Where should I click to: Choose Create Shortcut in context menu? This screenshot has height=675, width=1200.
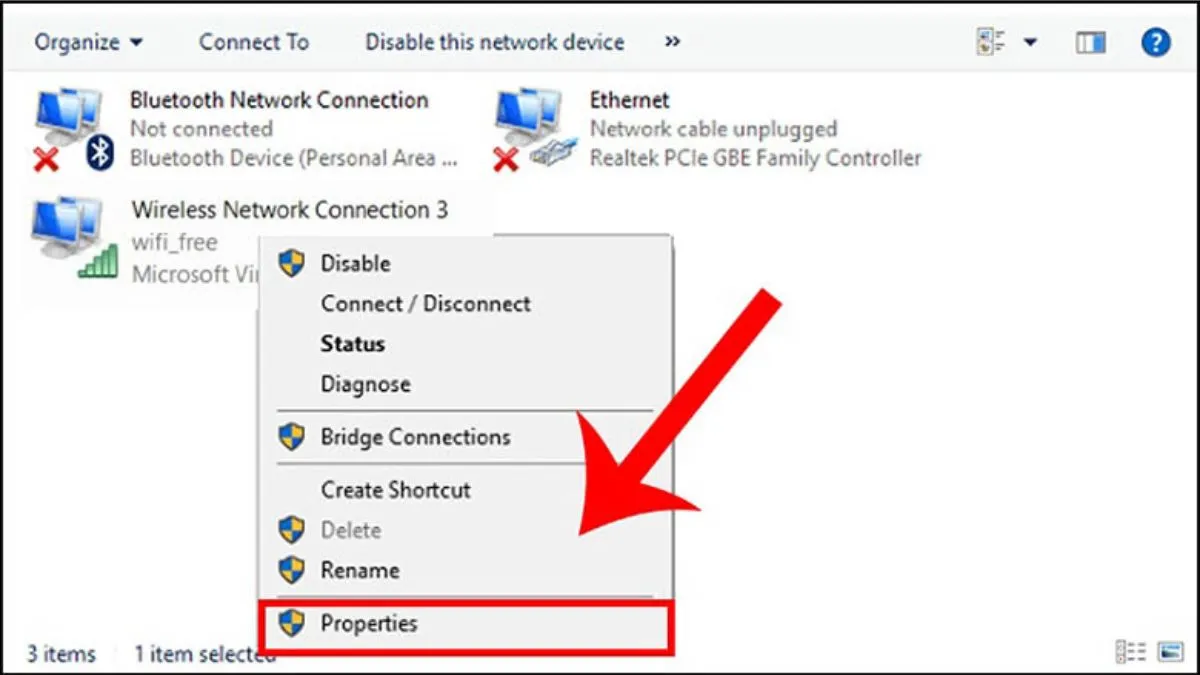(x=395, y=490)
